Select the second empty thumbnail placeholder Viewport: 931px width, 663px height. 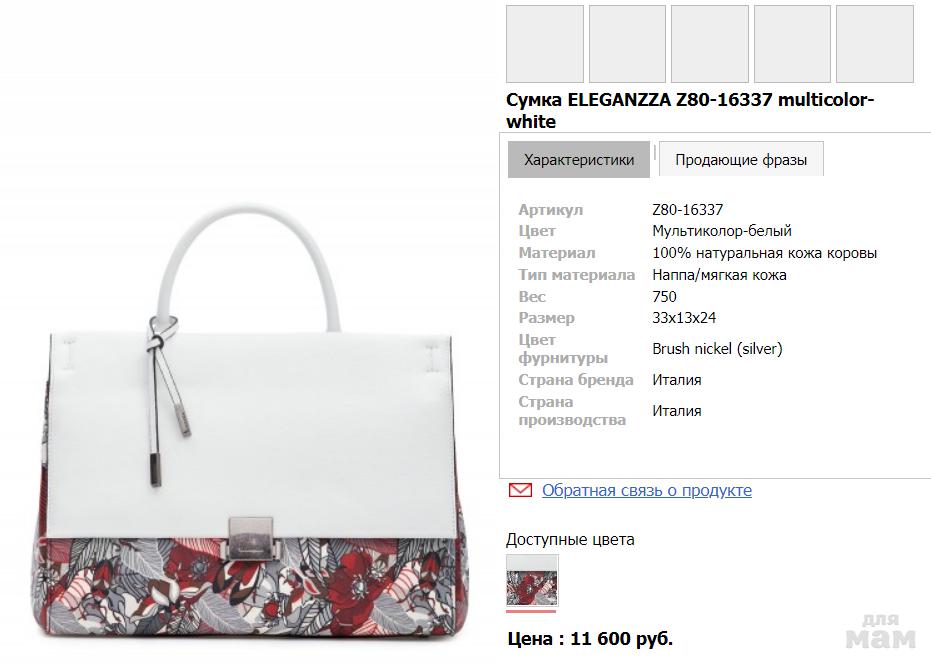click(x=628, y=44)
